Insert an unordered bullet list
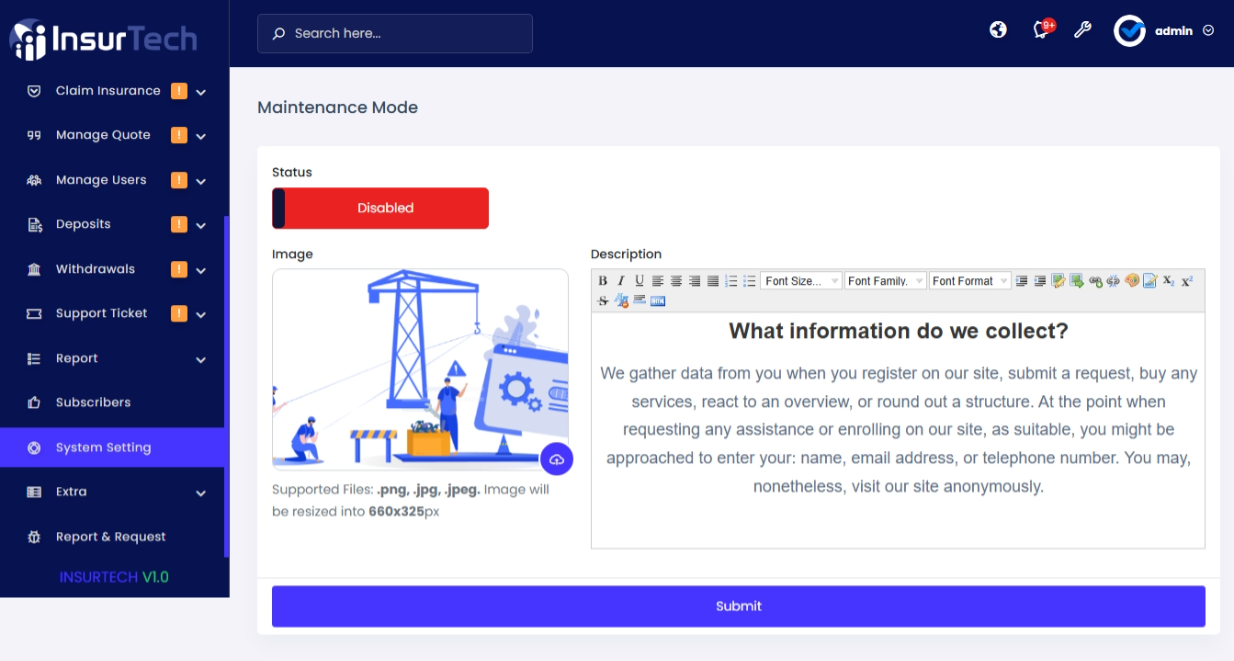 (x=750, y=281)
